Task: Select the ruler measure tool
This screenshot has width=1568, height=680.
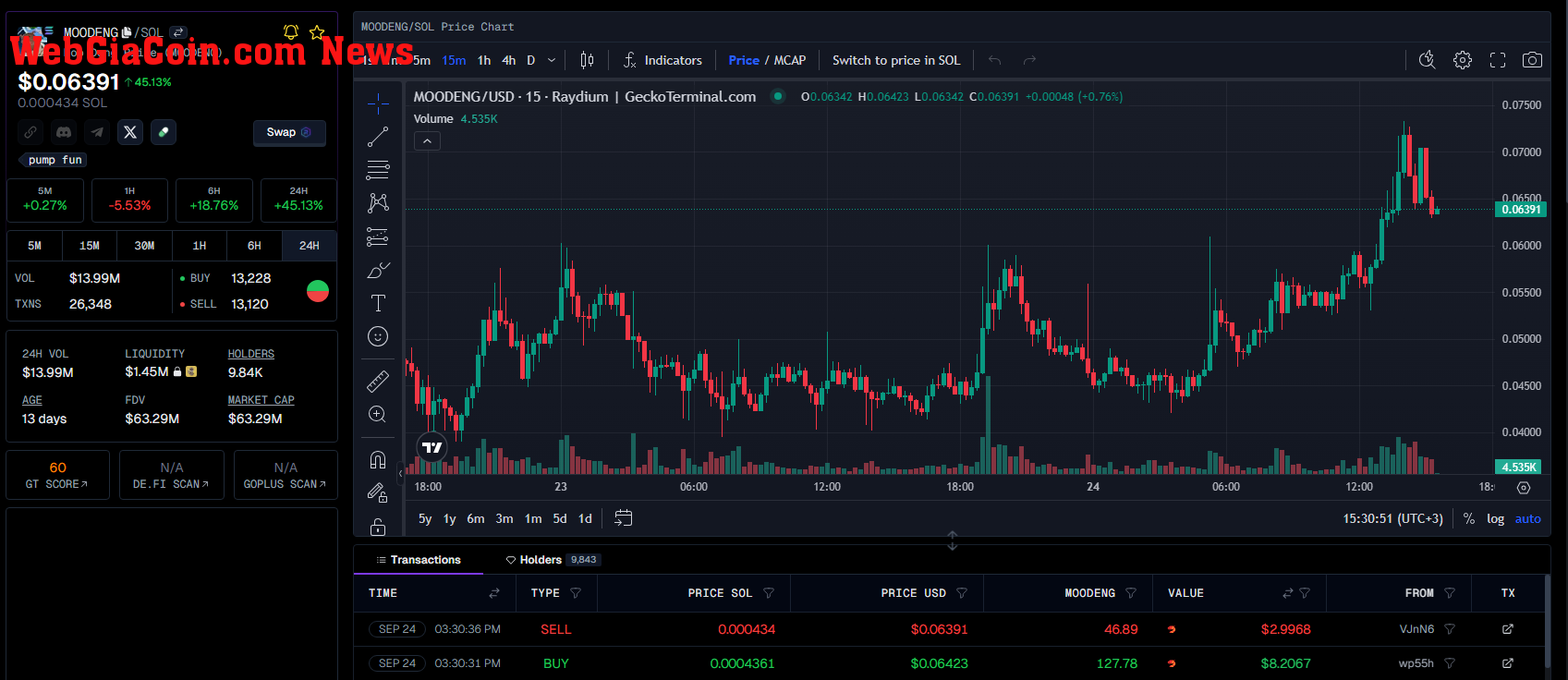Action: [378, 381]
